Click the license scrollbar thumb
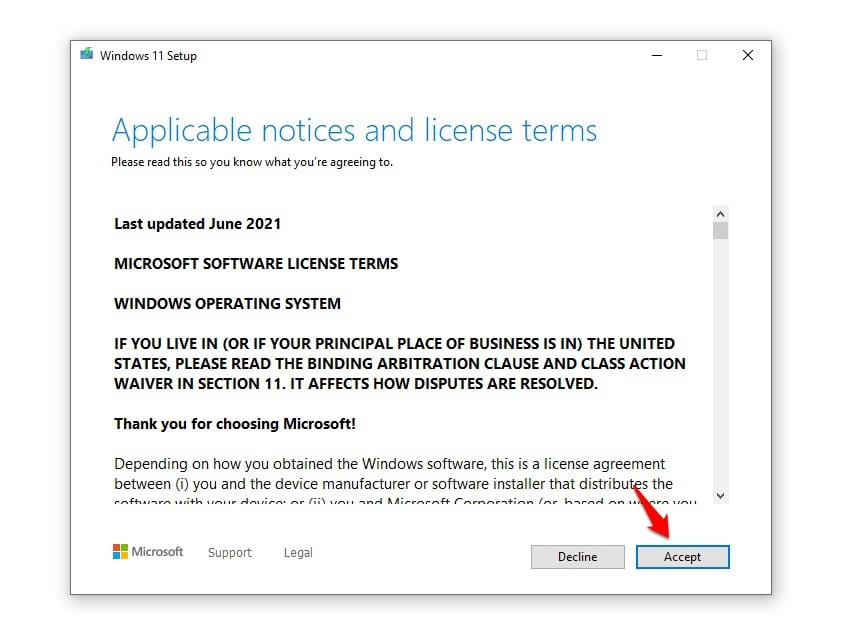This screenshot has height=639, width=842. click(x=721, y=231)
